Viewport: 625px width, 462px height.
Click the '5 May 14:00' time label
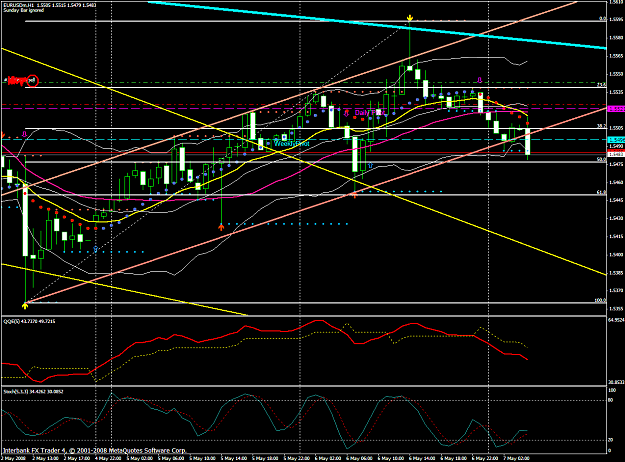pos(234,458)
